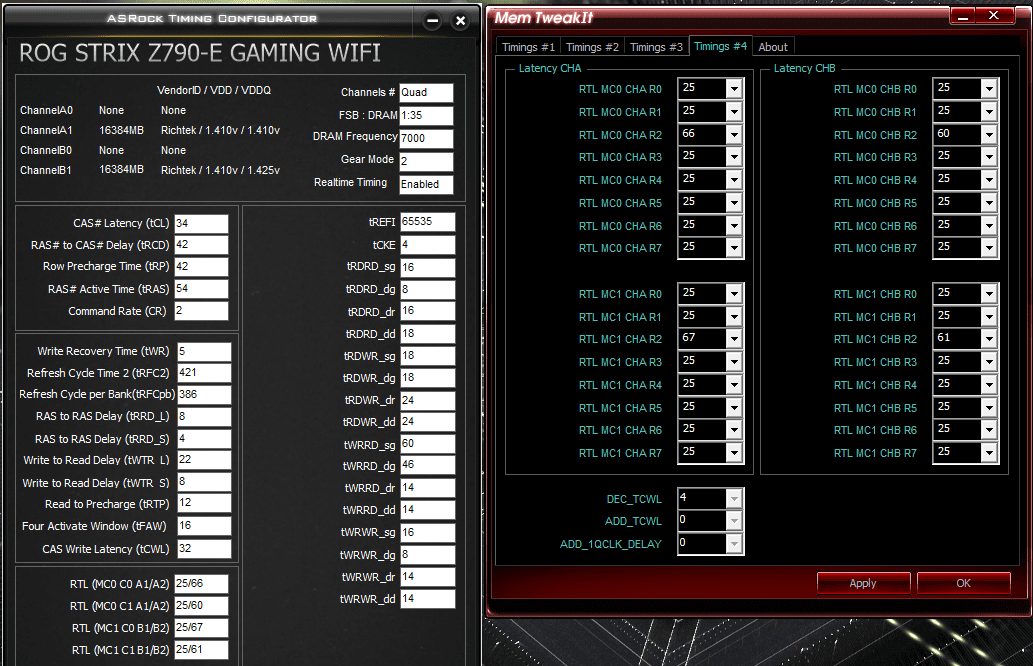Click the Read to Precharge (tRTP) field
The height and width of the screenshot is (666, 1033).
(x=204, y=503)
